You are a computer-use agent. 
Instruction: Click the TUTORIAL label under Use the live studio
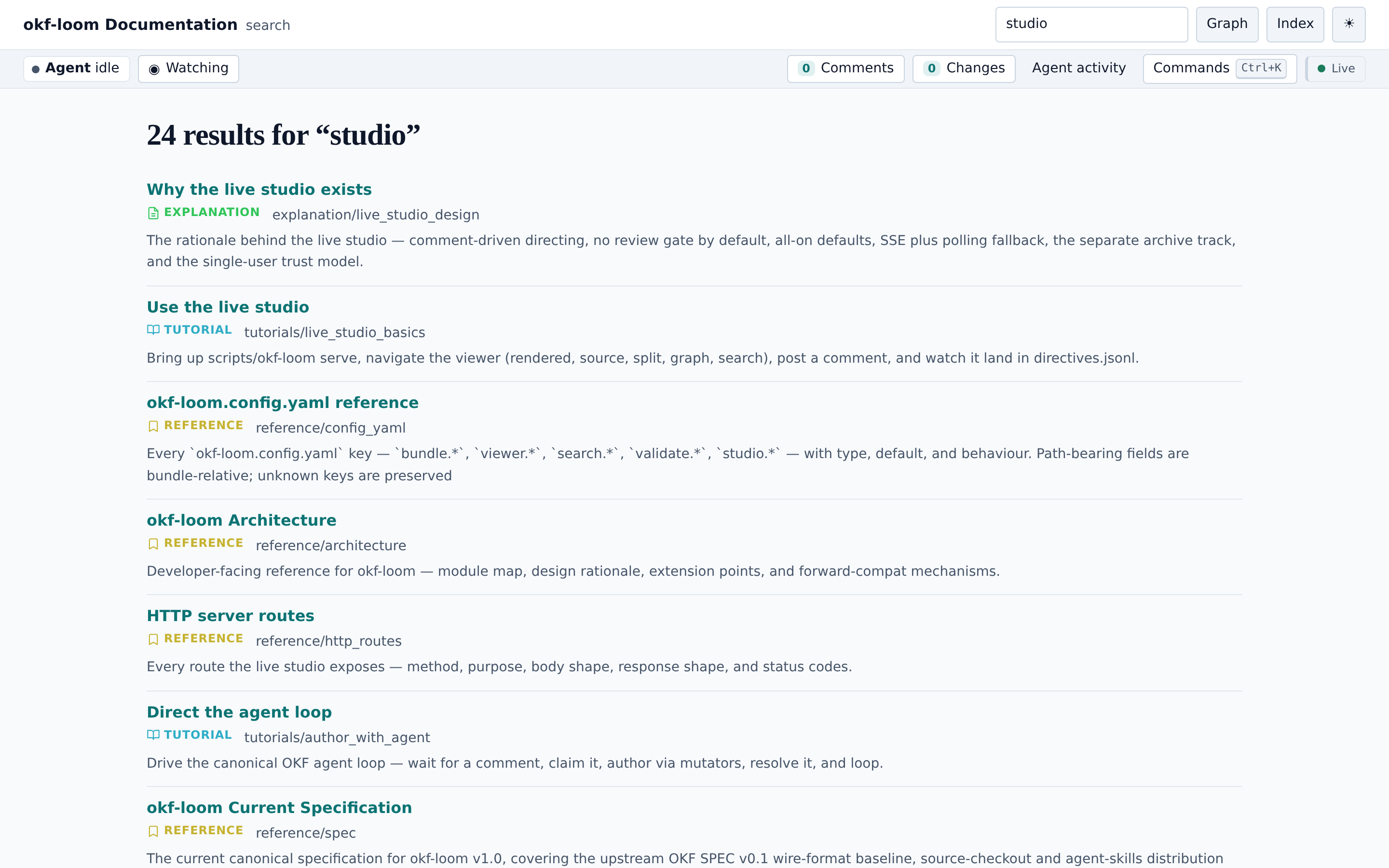198,330
